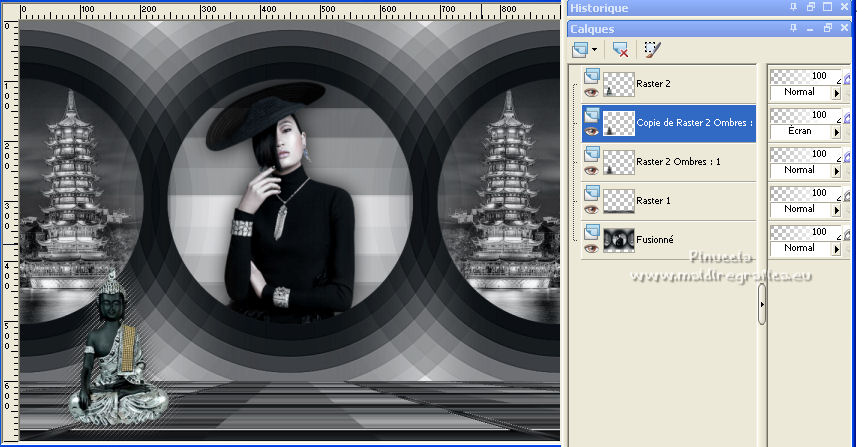Select the layer named Raster 1

click(x=653, y=201)
